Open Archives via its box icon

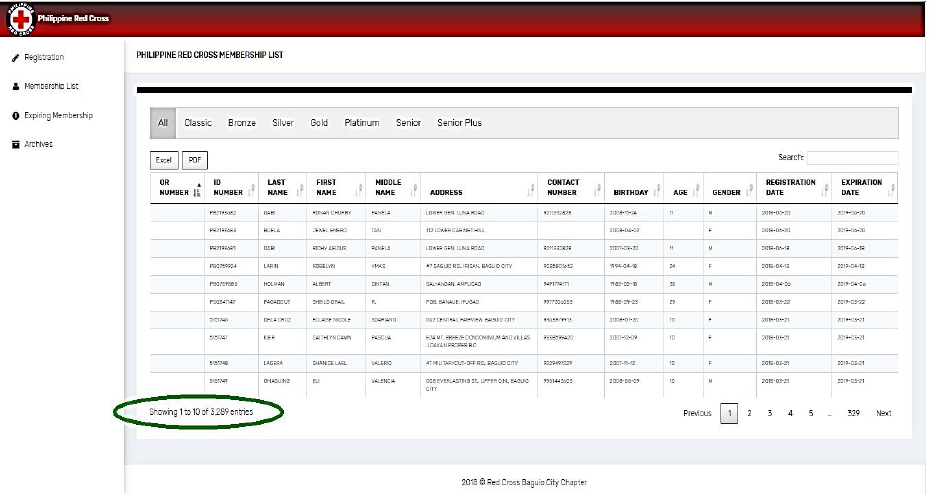(x=16, y=144)
